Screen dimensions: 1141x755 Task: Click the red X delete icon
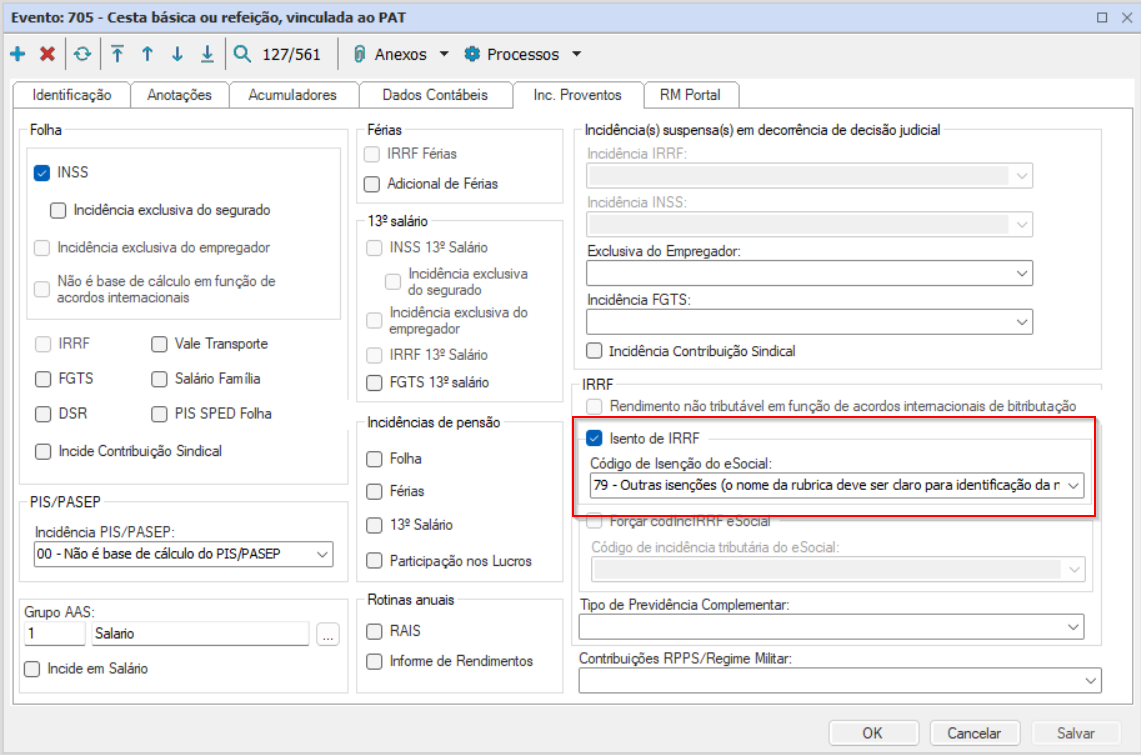coord(46,54)
